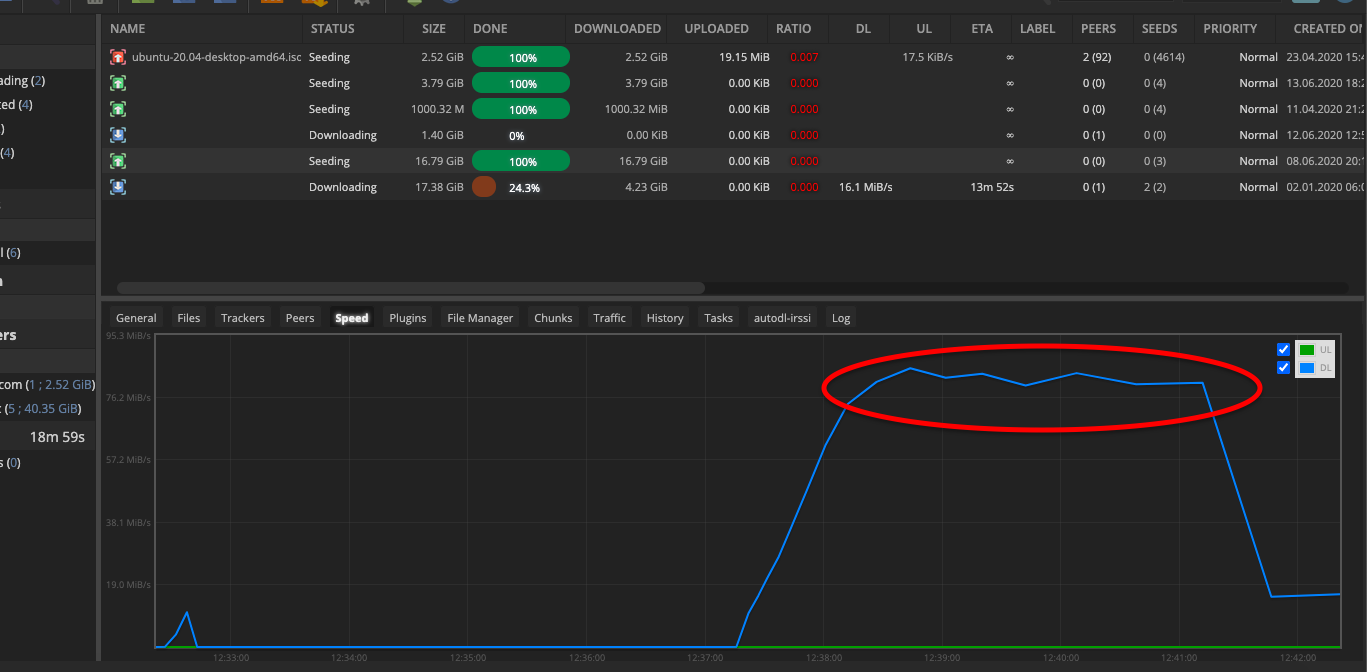
Task: Click the blue DL legend color swatch
Action: tap(1306, 368)
